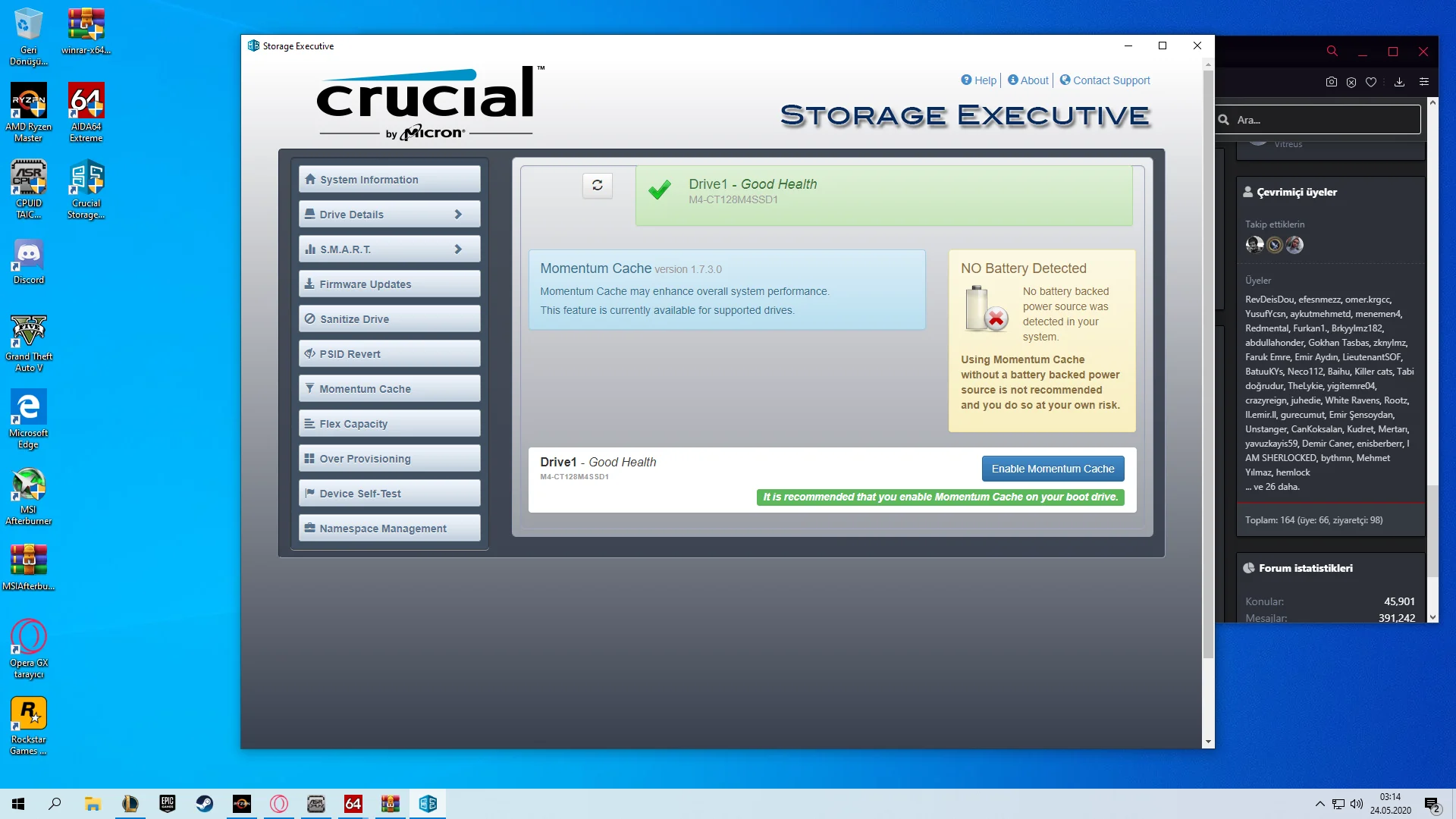Go to Over Provisioning page
This screenshot has width=1456, height=819.
pyautogui.click(x=389, y=459)
